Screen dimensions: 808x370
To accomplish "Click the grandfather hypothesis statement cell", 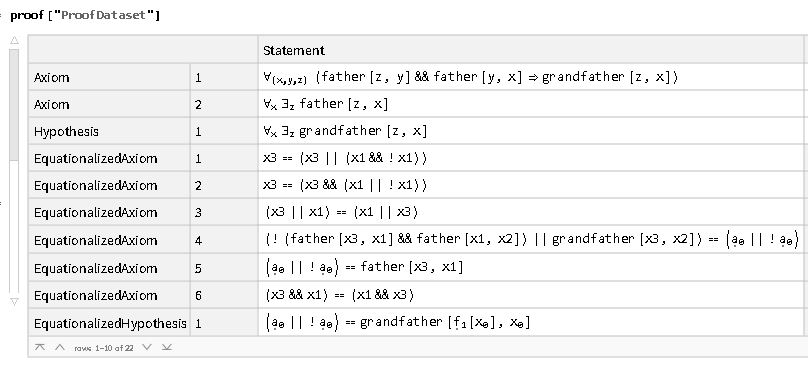I will click(530, 131).
